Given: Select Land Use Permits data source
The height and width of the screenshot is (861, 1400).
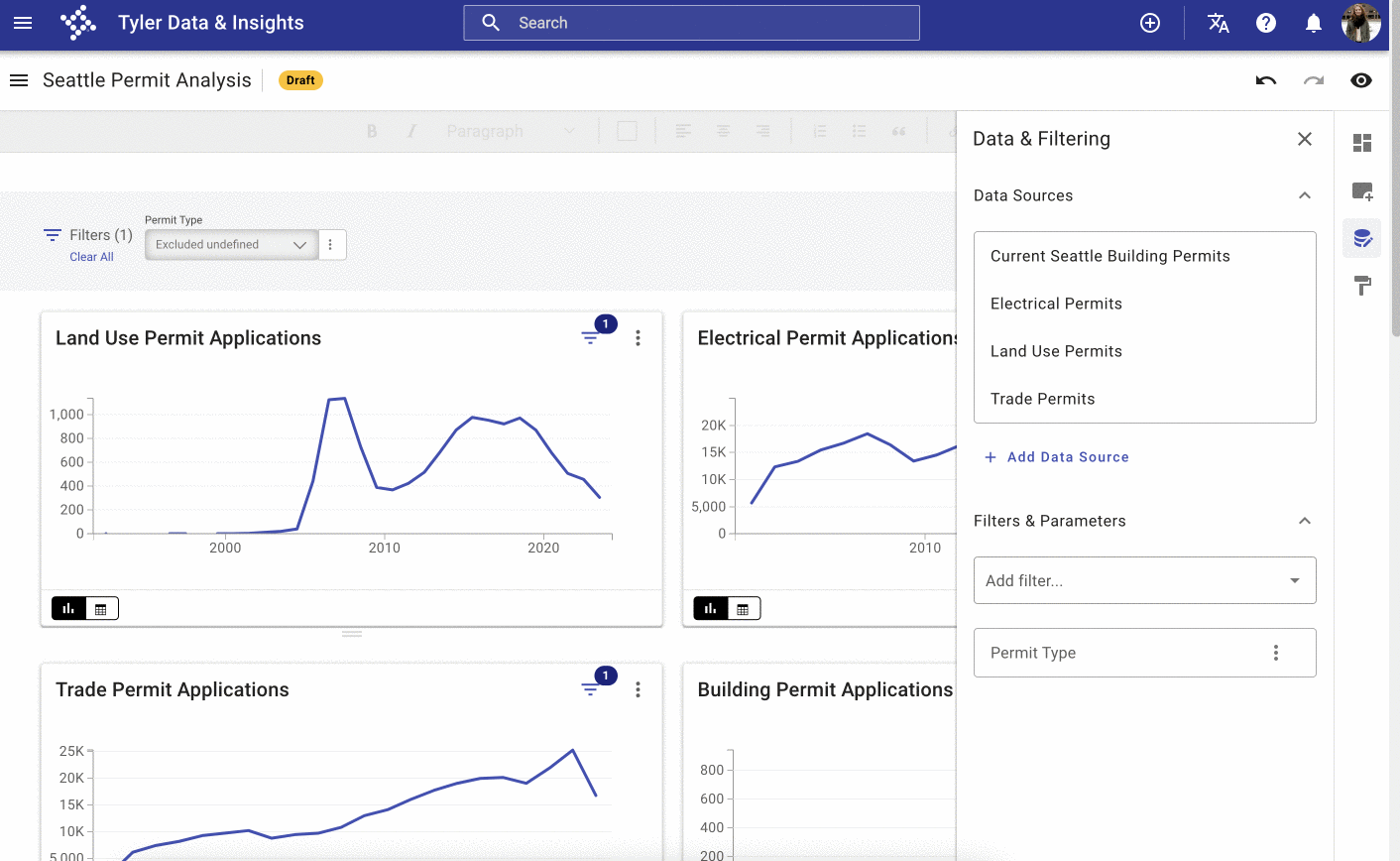Looking at the screenshot, I should [1145, 351].
